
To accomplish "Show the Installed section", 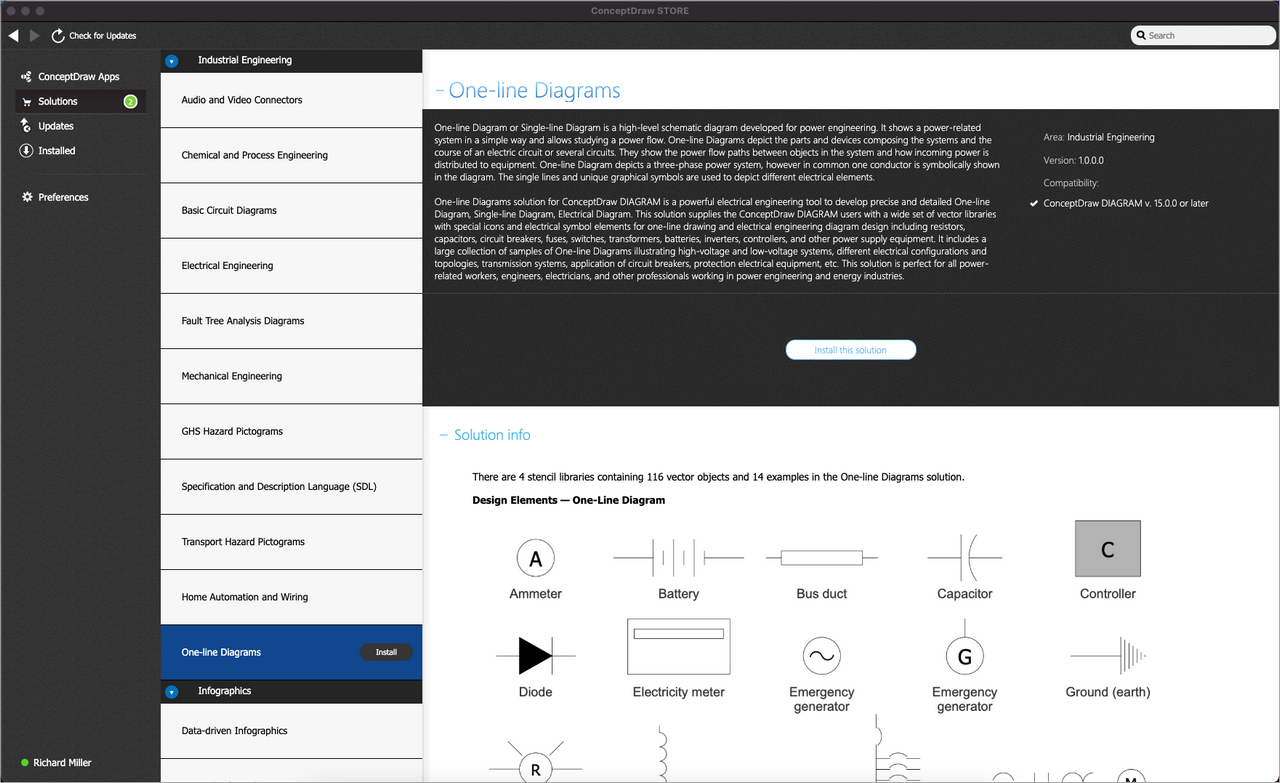I will point(47,151).
